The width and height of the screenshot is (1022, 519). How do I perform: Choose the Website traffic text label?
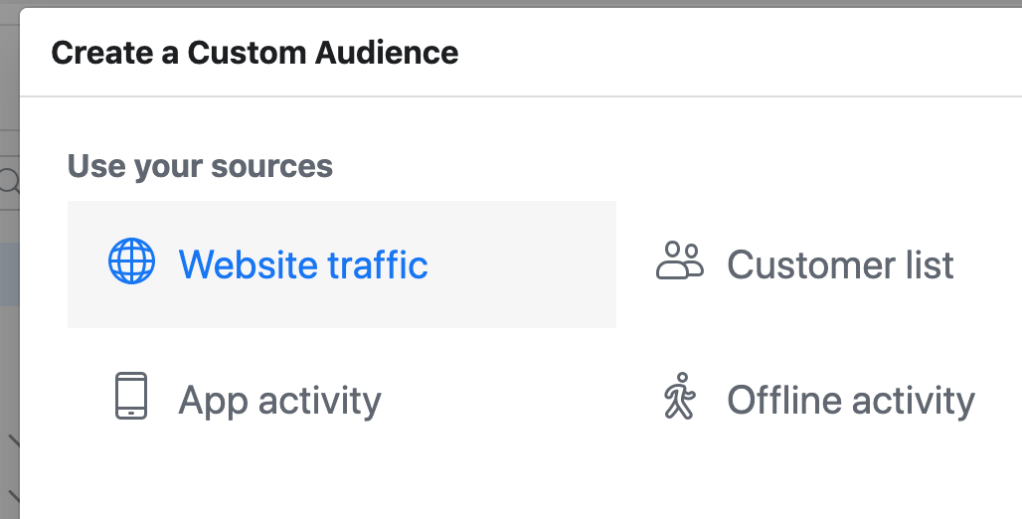tap(303, 265)
